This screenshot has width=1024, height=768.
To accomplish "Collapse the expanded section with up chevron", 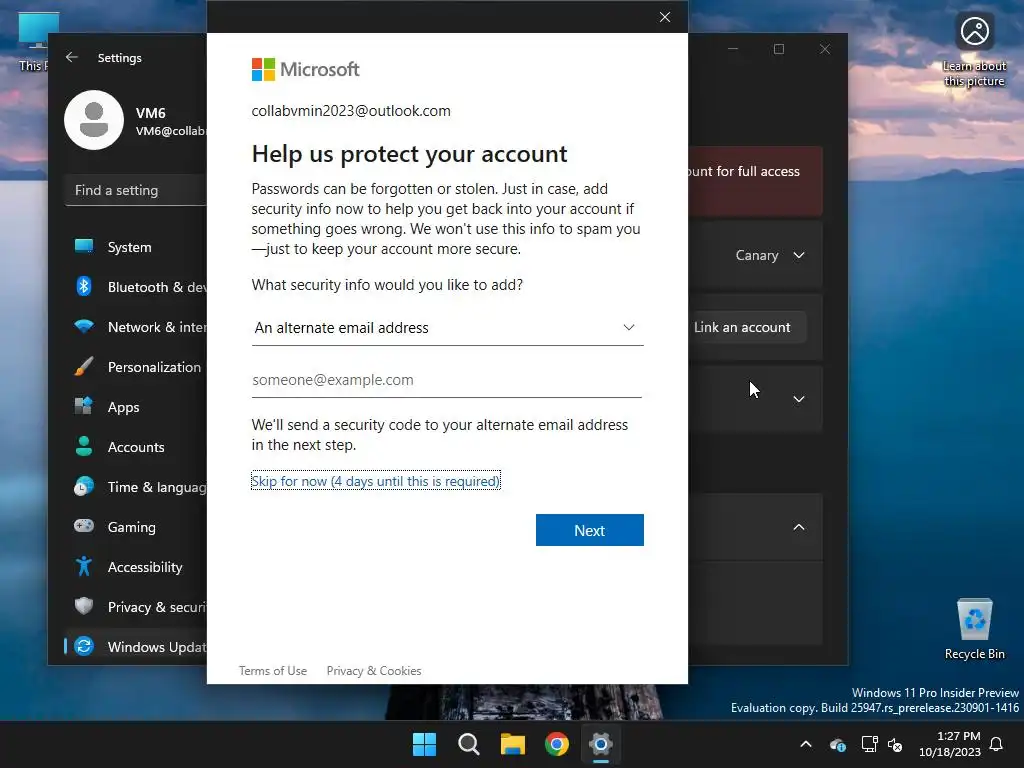I will (799, 527).
